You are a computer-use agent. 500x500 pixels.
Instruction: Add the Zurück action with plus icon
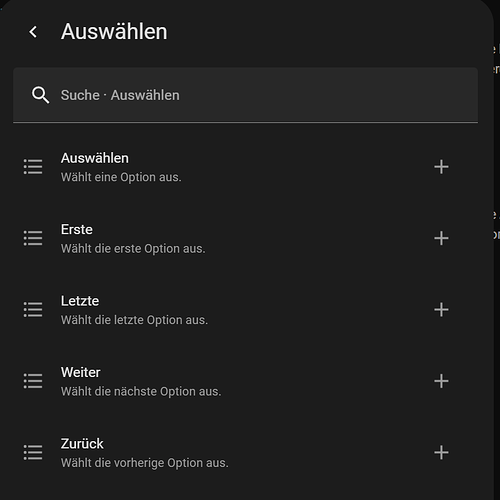[x=441, y=452]
